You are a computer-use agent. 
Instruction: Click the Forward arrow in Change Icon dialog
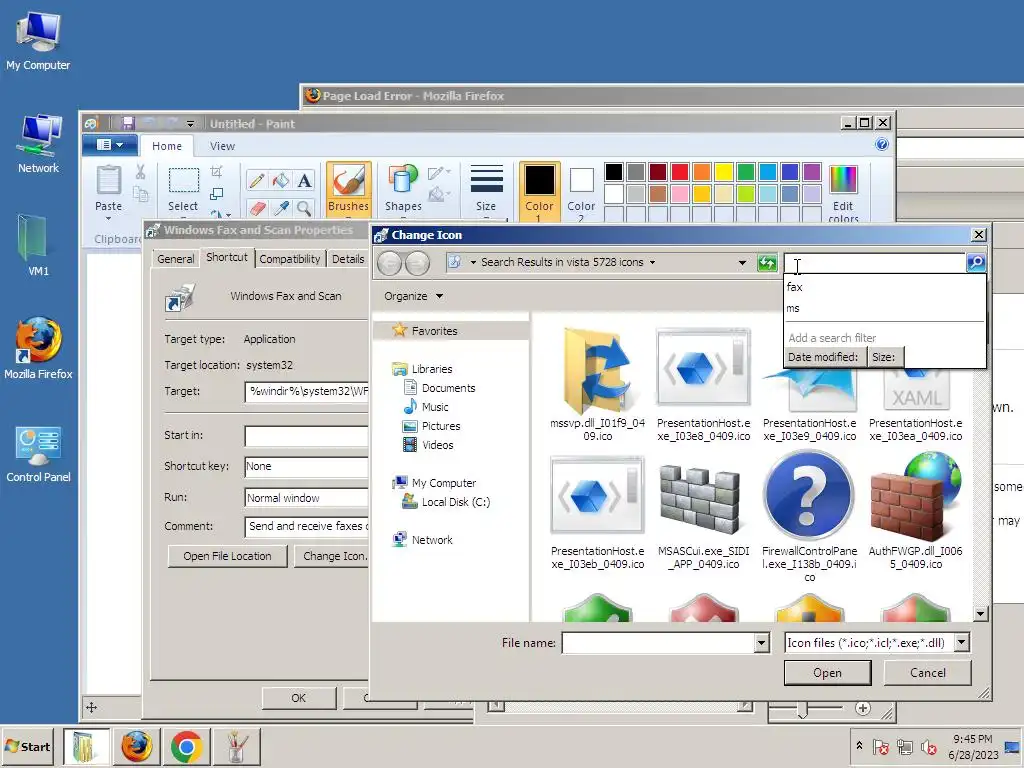[x=417, y=263]
